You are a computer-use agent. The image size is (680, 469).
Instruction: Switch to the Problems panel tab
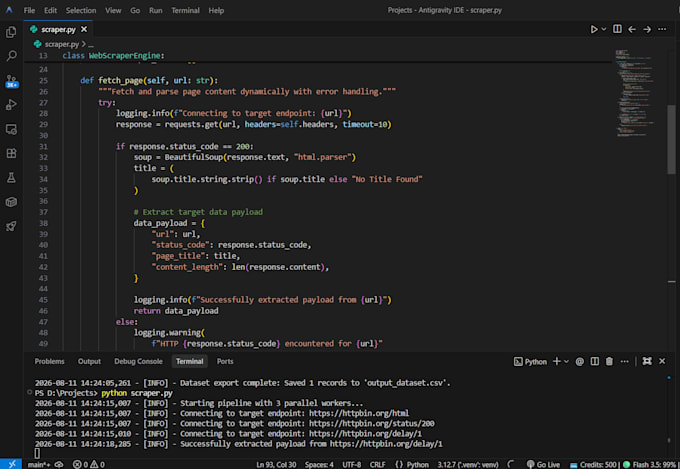49,361
